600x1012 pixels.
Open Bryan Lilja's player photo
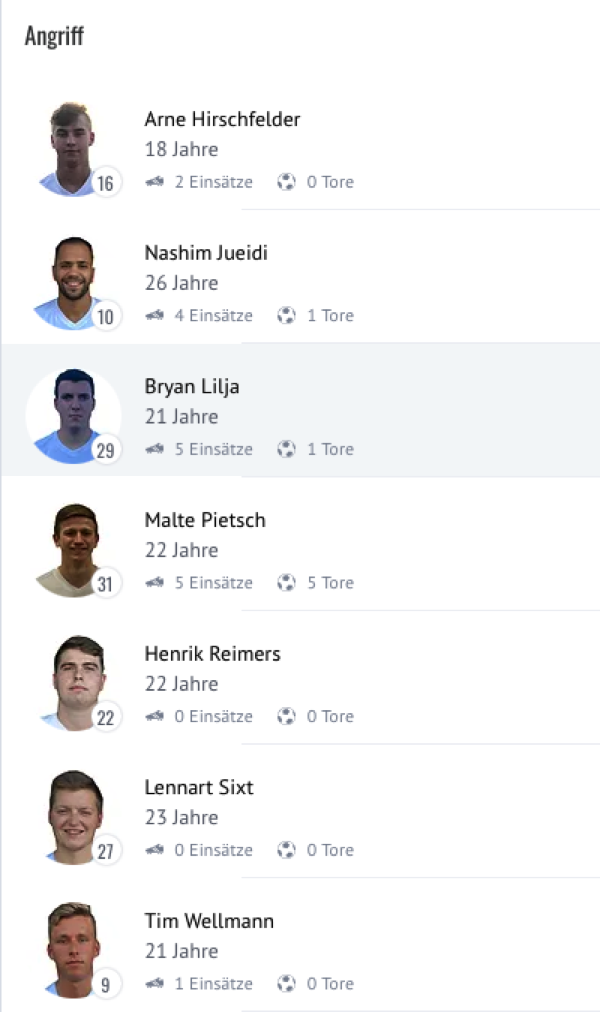pyautogui.click(x=72, y=415)
